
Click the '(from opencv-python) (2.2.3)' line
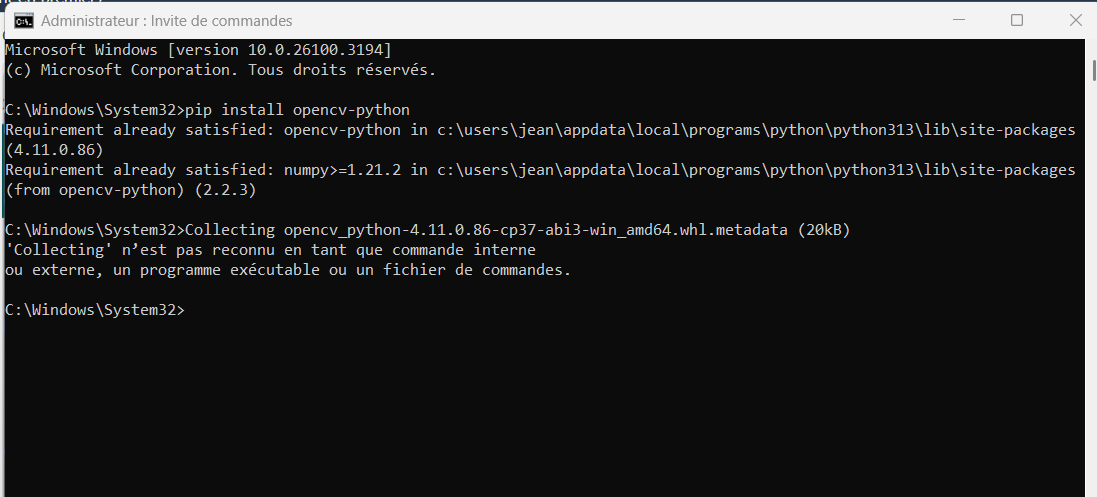[131, 190]
